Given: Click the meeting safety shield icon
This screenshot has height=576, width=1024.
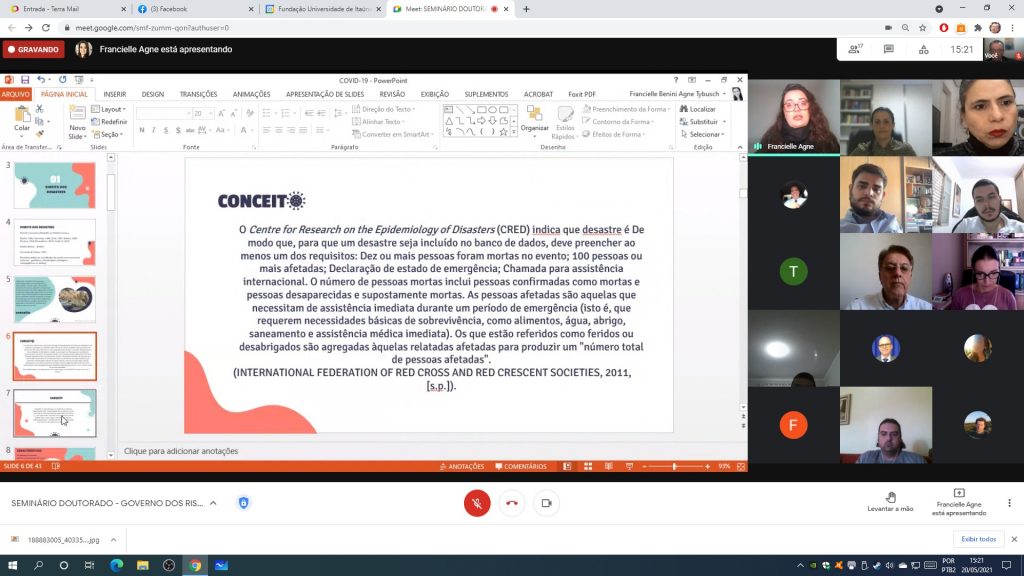Looking at the screenshot, I should [243, 503].
